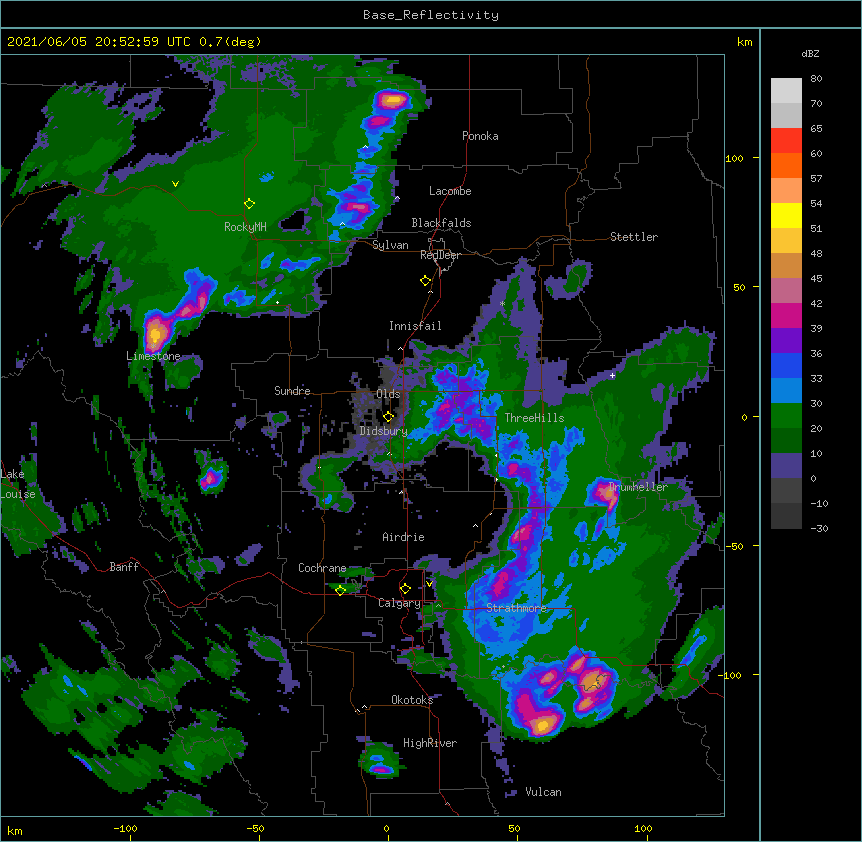Pick the magenta swatch in the dBZ legend

pyautogui.click(x=786, y=315)
